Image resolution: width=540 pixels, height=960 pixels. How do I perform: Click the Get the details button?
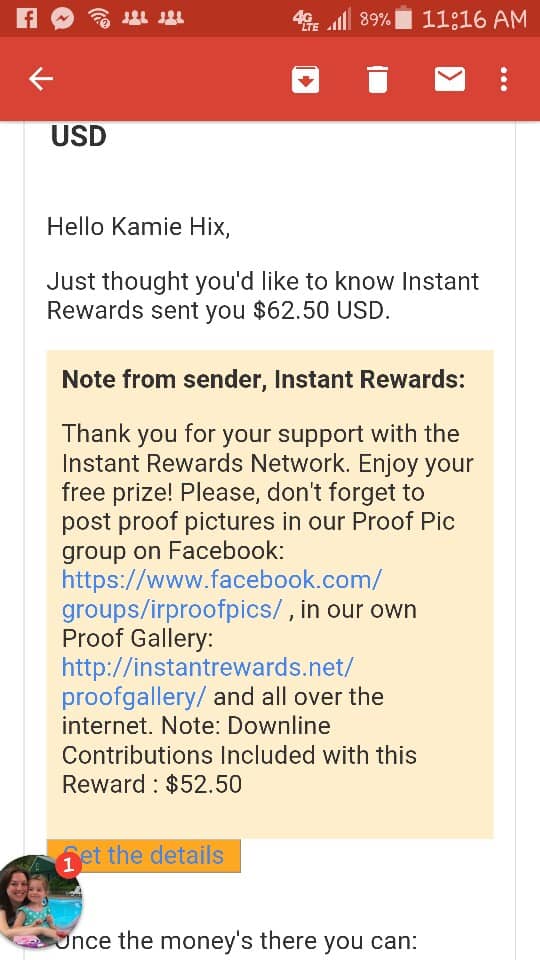point(144,855)
